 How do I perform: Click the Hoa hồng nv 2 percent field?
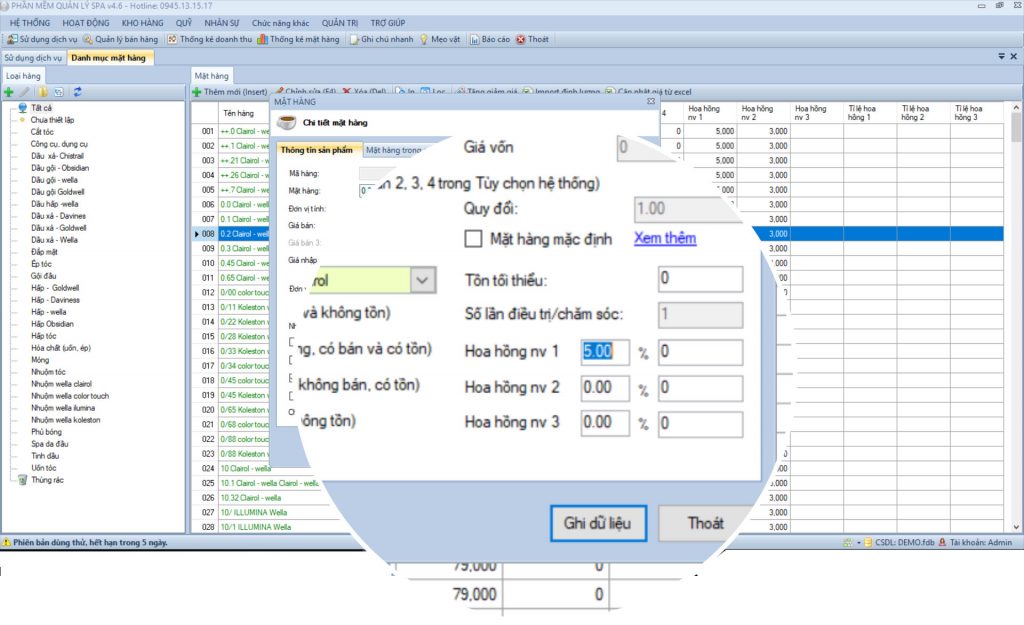[605, 387]
